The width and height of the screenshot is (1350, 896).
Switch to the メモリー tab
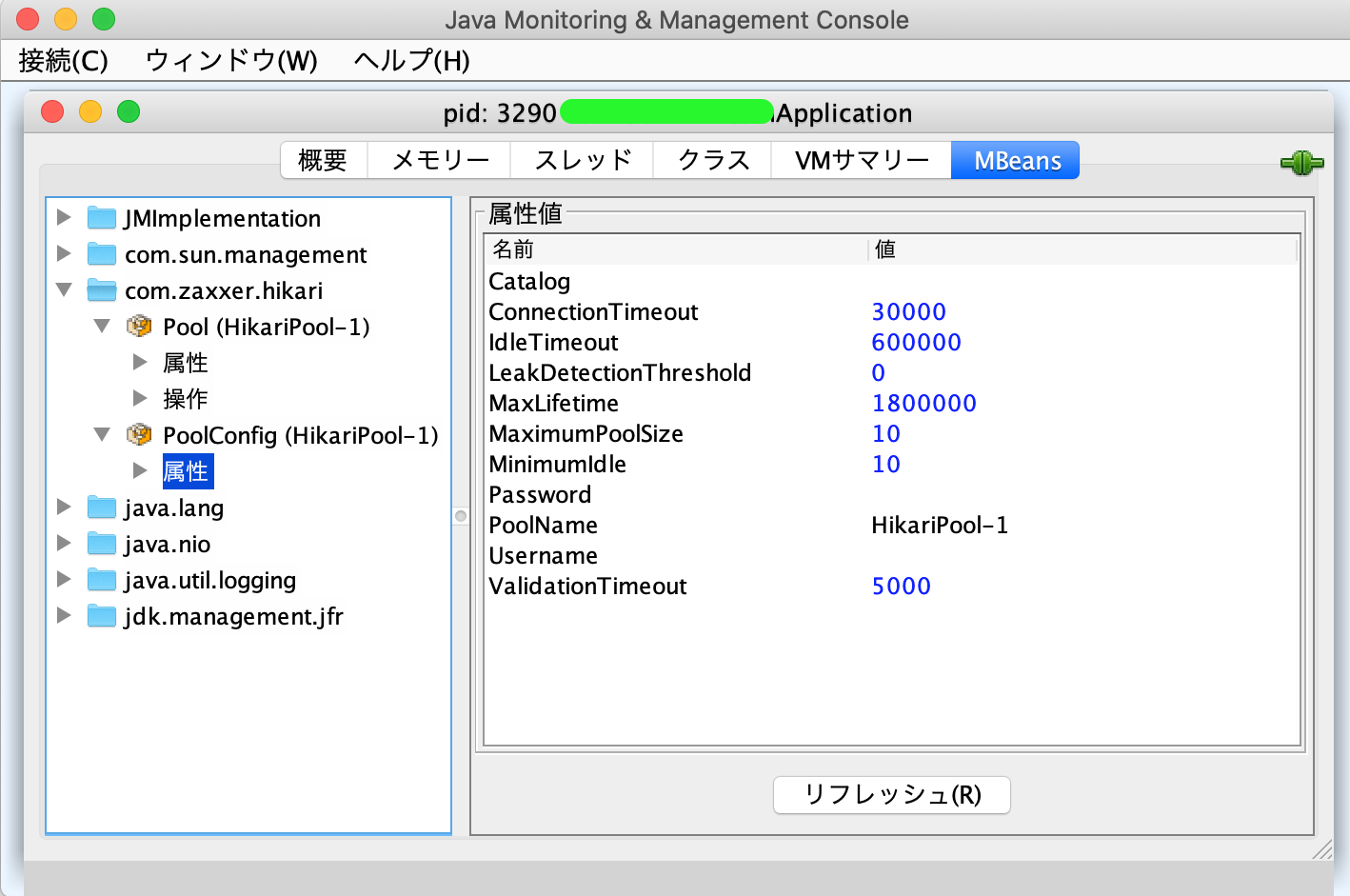coord(439,159)
